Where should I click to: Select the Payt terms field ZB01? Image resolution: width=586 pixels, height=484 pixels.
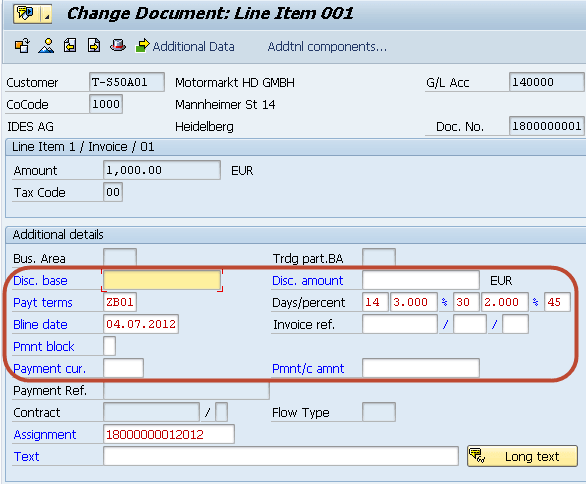click(x=120, y=302)
